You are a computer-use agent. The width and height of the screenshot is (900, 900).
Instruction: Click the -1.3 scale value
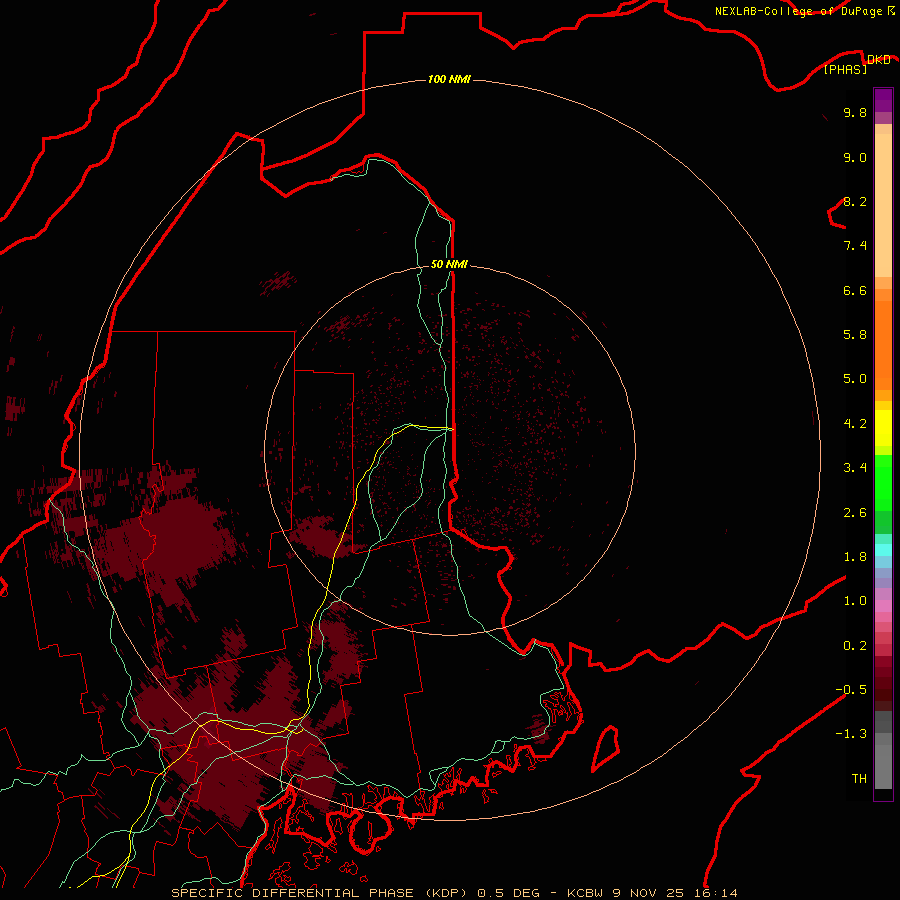851,734
